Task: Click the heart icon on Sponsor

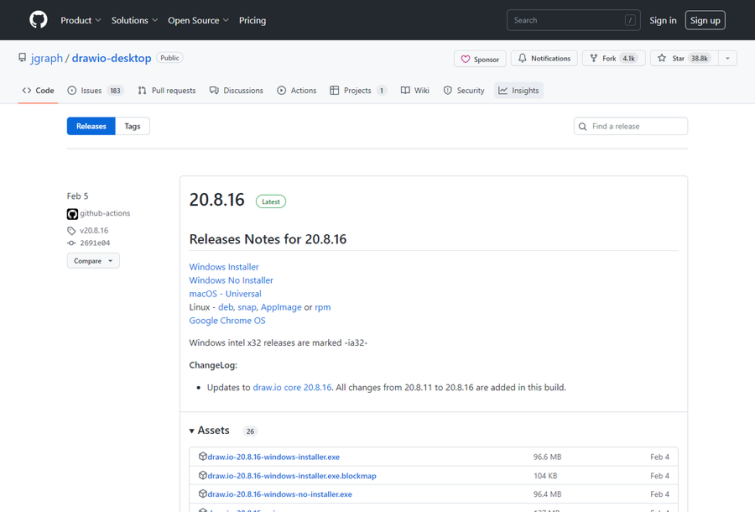Action: tap(465, 59)
